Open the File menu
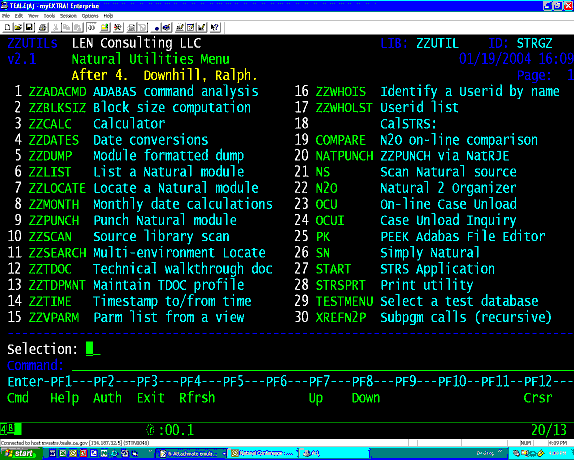 pos(6,16)
